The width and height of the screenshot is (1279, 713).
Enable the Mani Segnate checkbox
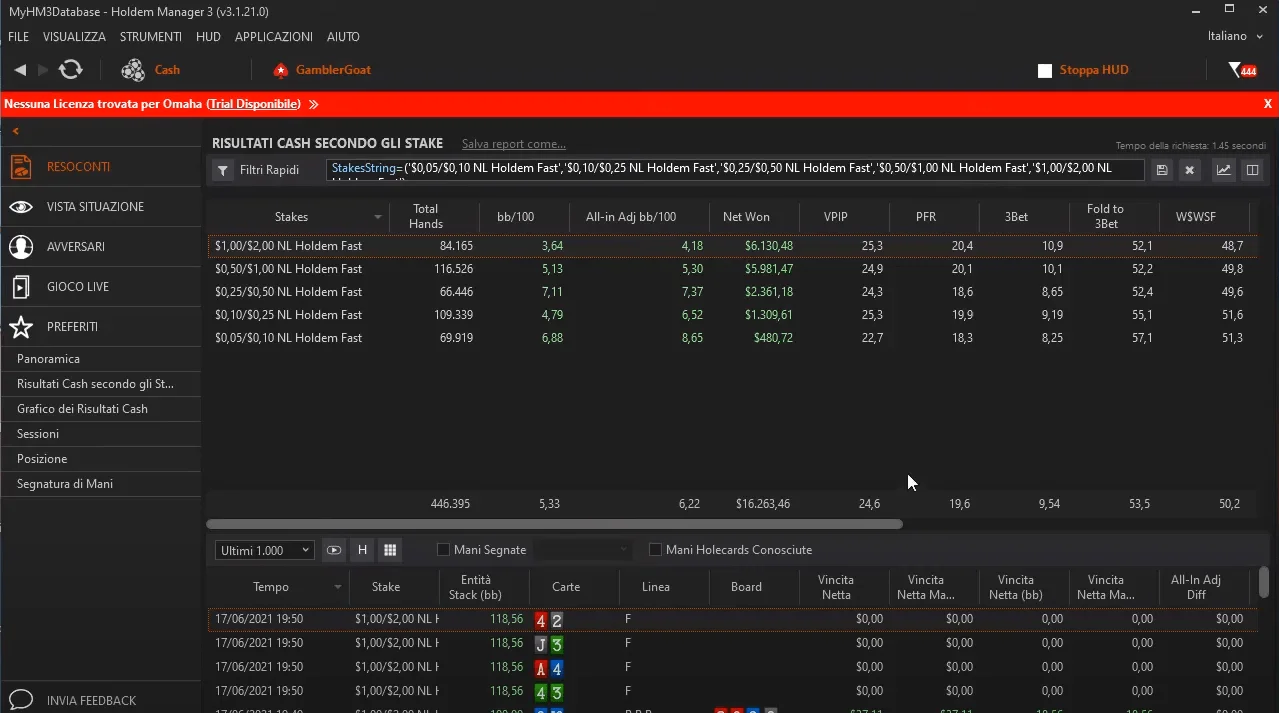[x=443, y=550]
